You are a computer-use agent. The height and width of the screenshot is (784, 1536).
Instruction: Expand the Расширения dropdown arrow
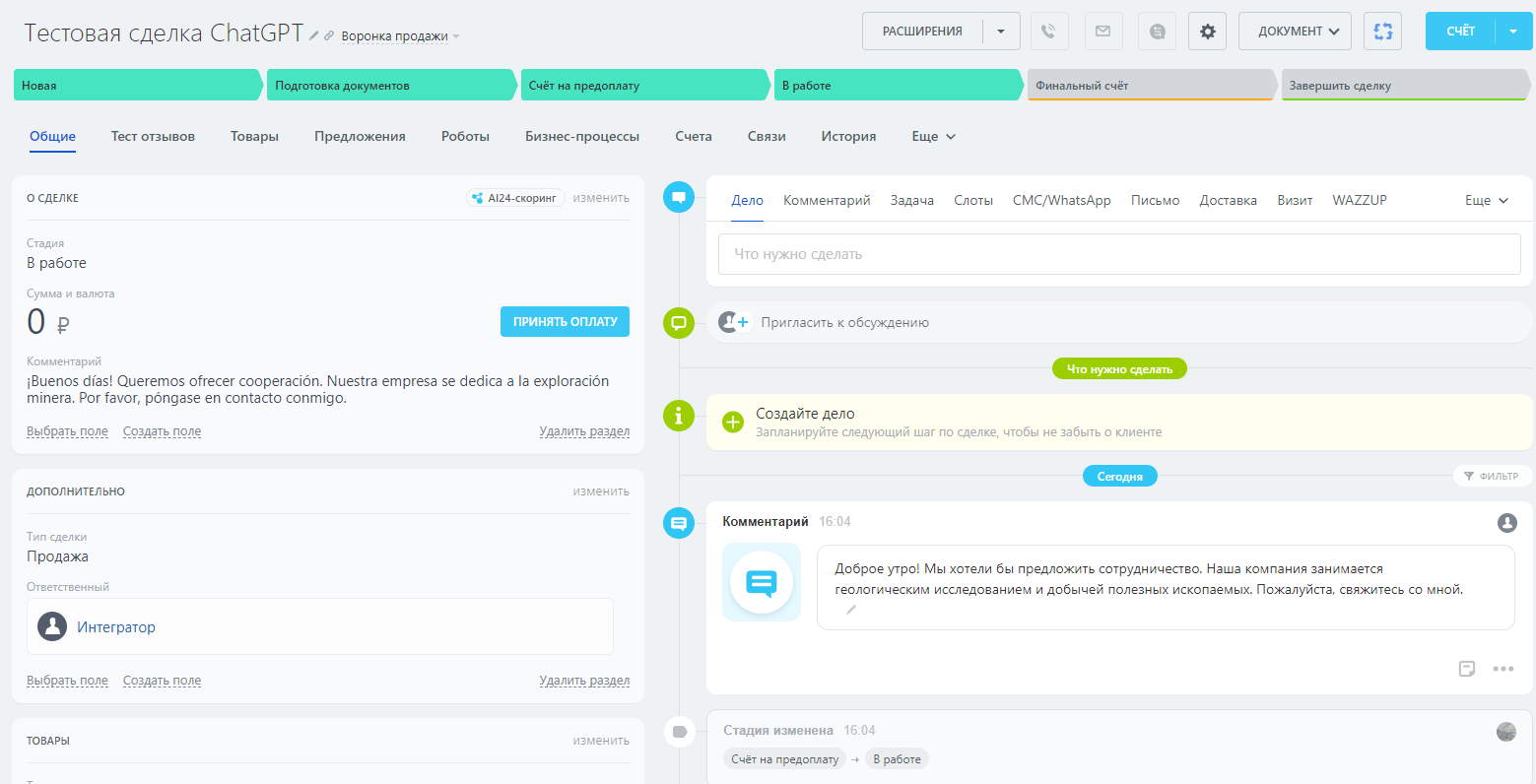1001,32
